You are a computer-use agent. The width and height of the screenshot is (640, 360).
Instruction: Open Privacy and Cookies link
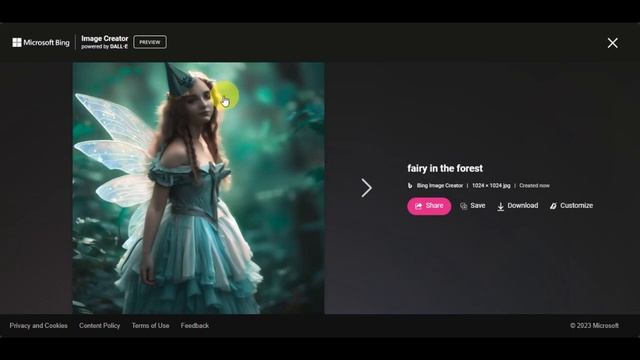point(39,326)
